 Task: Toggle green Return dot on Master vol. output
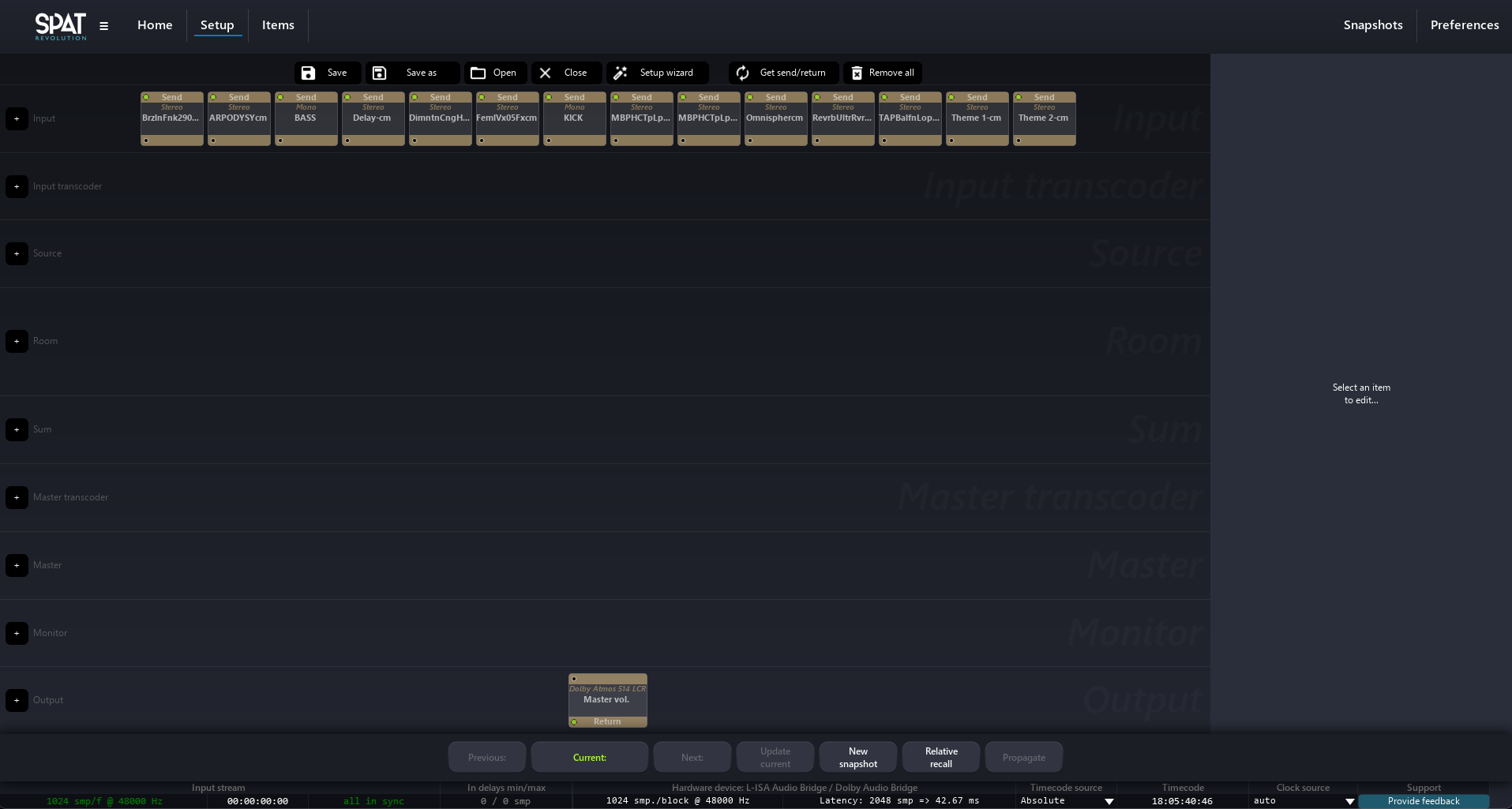click(x=575, y=721)
